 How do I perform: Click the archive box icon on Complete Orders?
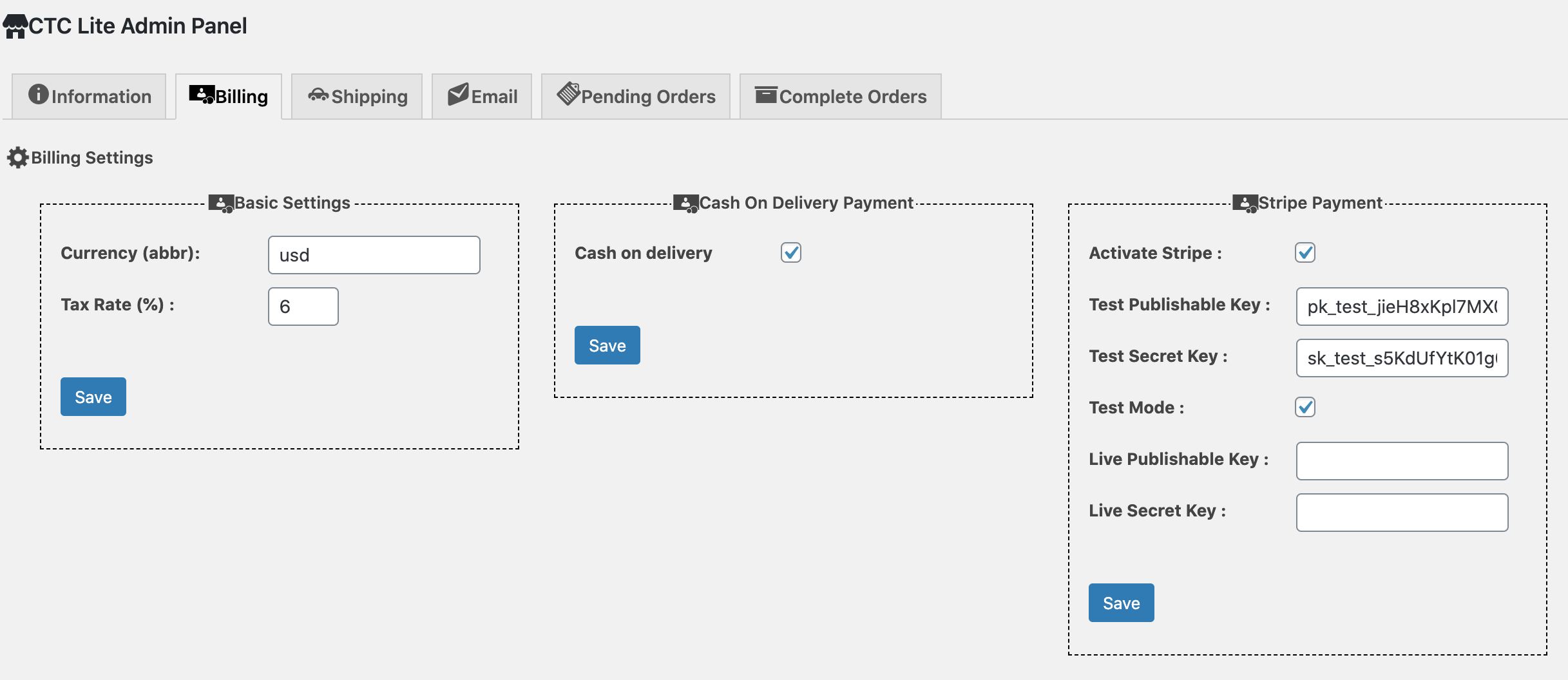pos(766,95)
